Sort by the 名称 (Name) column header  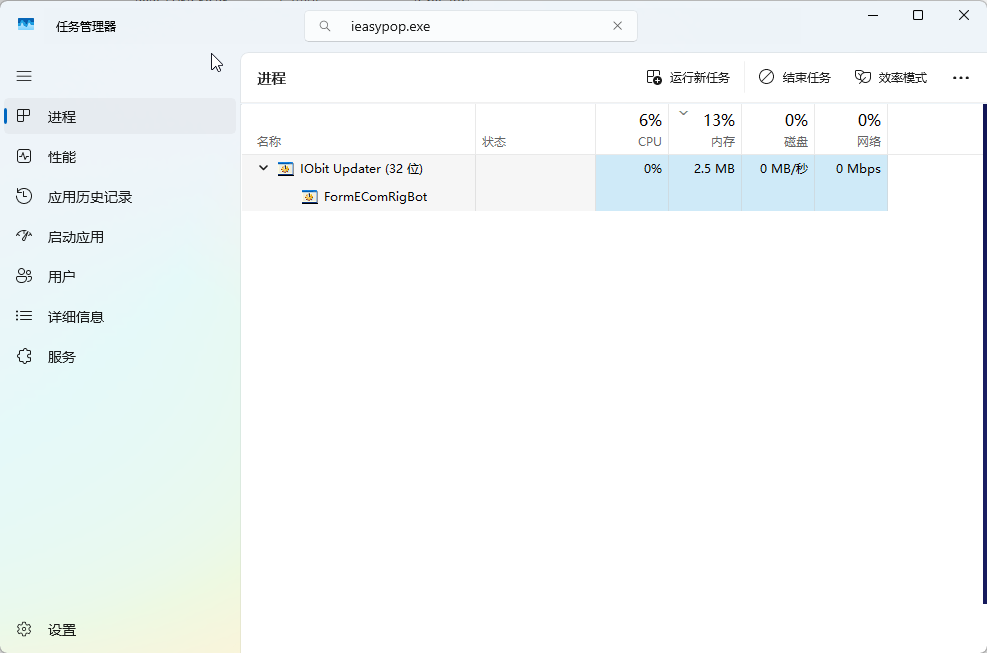[x=269, y=142]
